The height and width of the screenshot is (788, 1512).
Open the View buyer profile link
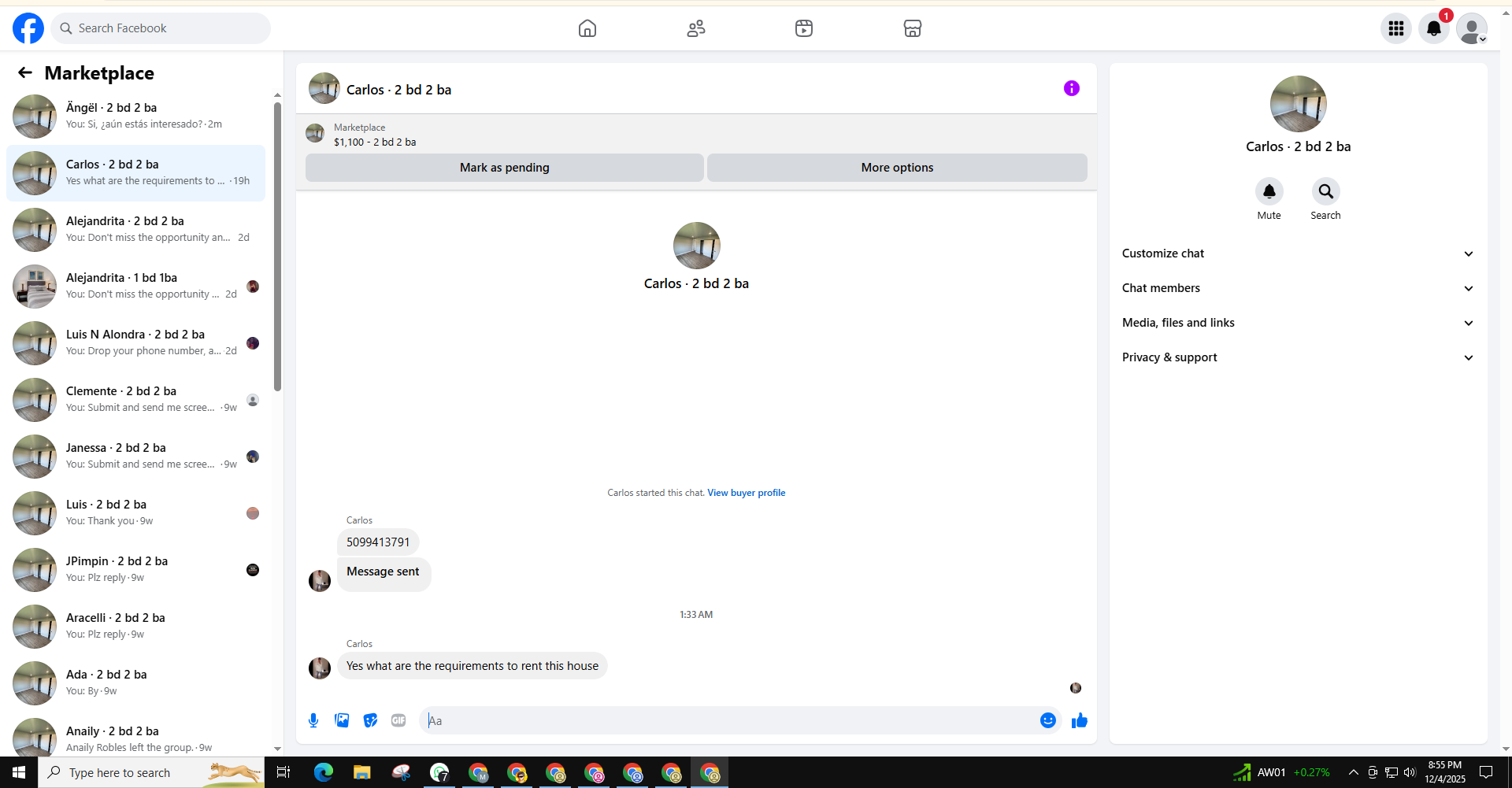747,493
